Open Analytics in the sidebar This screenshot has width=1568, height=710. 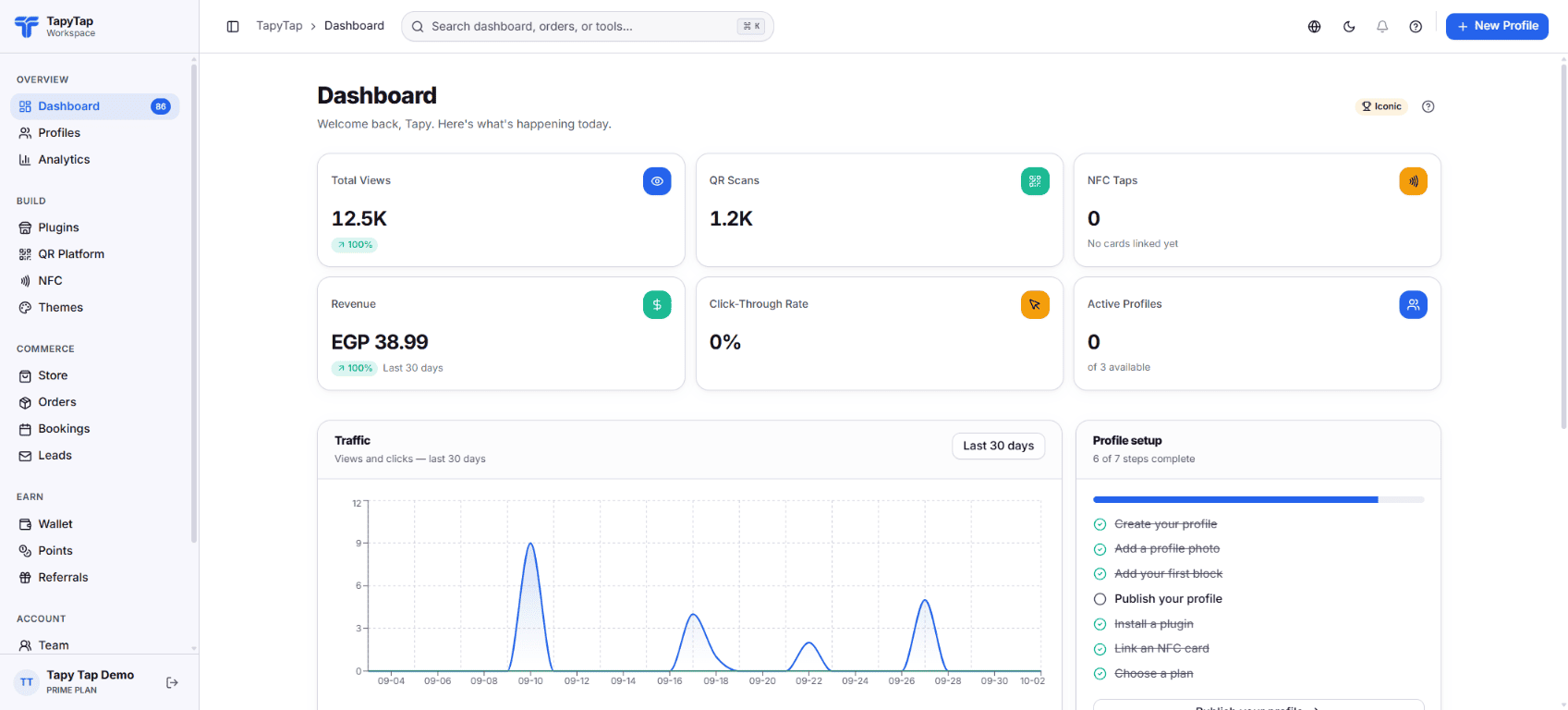[95, 160]
